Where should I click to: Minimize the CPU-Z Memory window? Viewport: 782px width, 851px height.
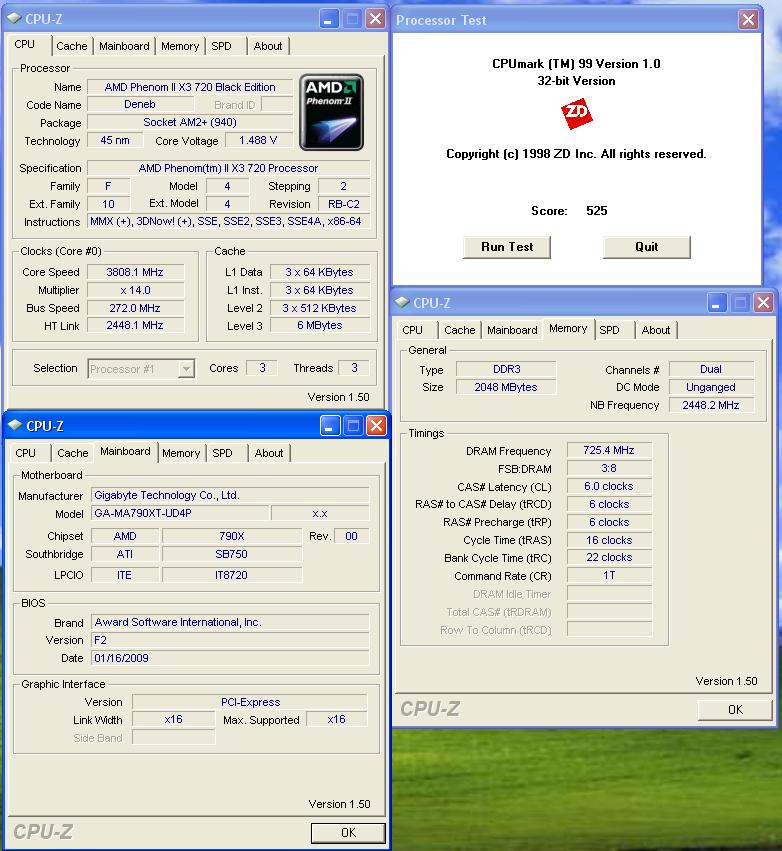pos(717,303)
